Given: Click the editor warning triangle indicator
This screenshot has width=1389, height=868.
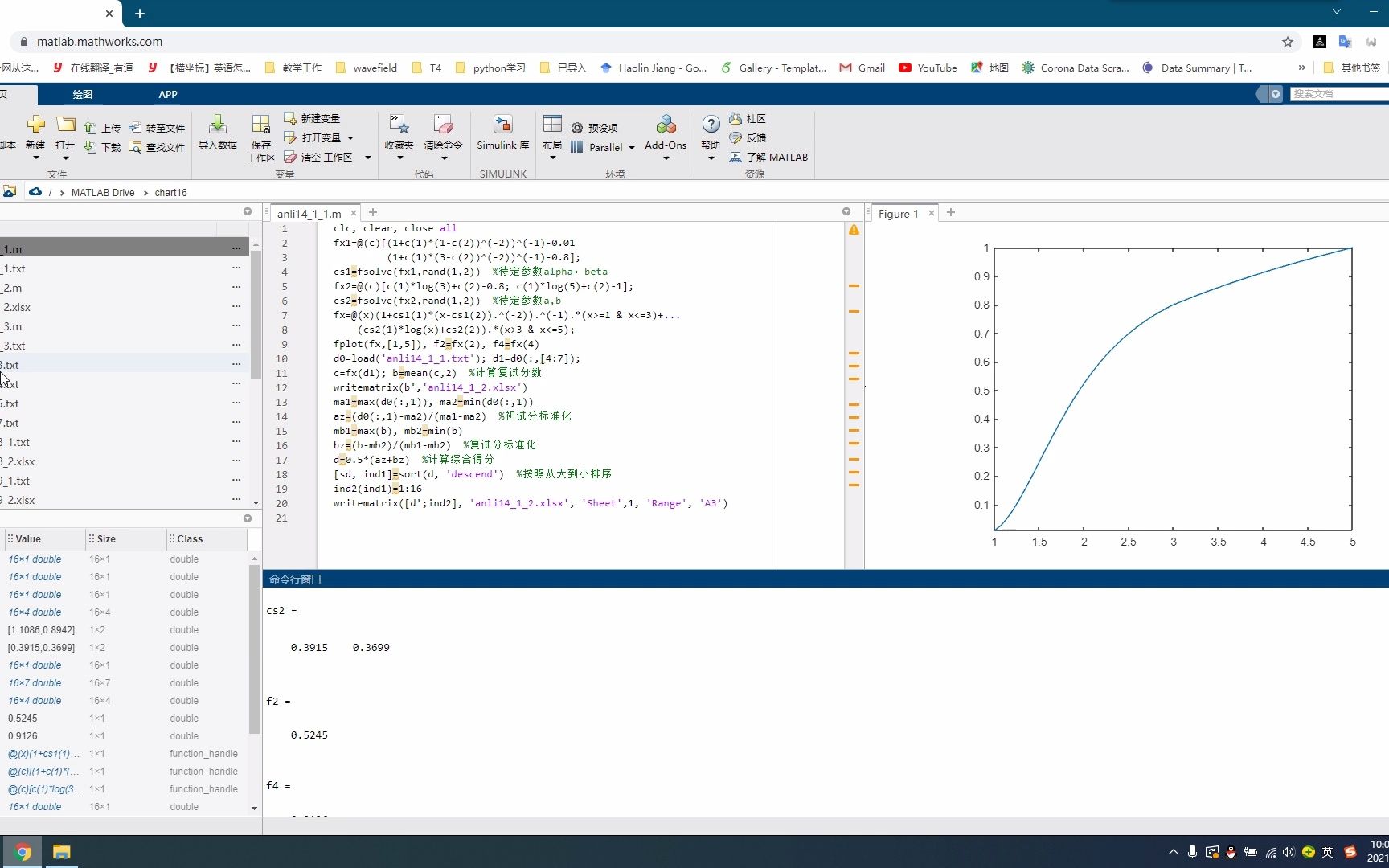Looking at the screenshot, I should pos(854,230).
